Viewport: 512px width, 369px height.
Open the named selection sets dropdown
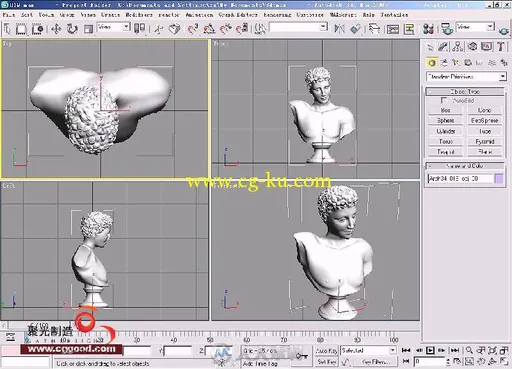coord(299,27)
